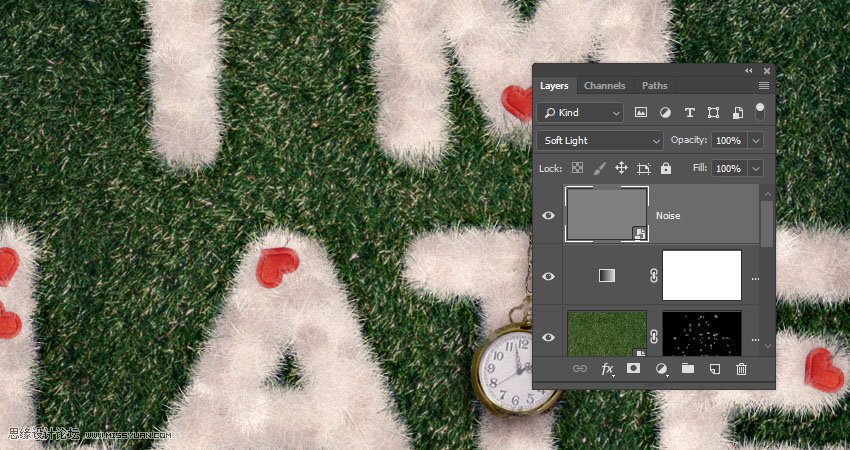Prevent auto-nesting into artboards icon
This screenshot has width=850, height=450.
pos(643,169)
